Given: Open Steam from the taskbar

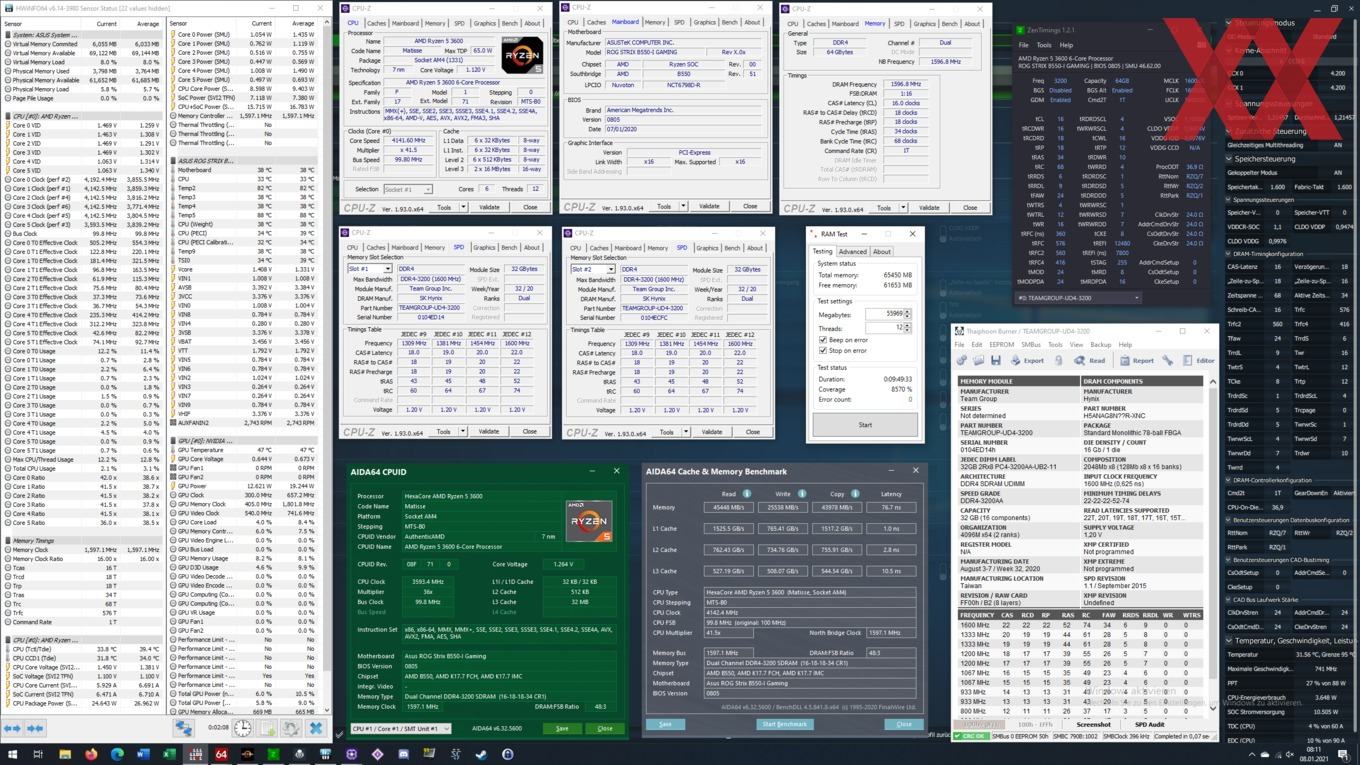Looking at the screenshot, I should 481,755.
